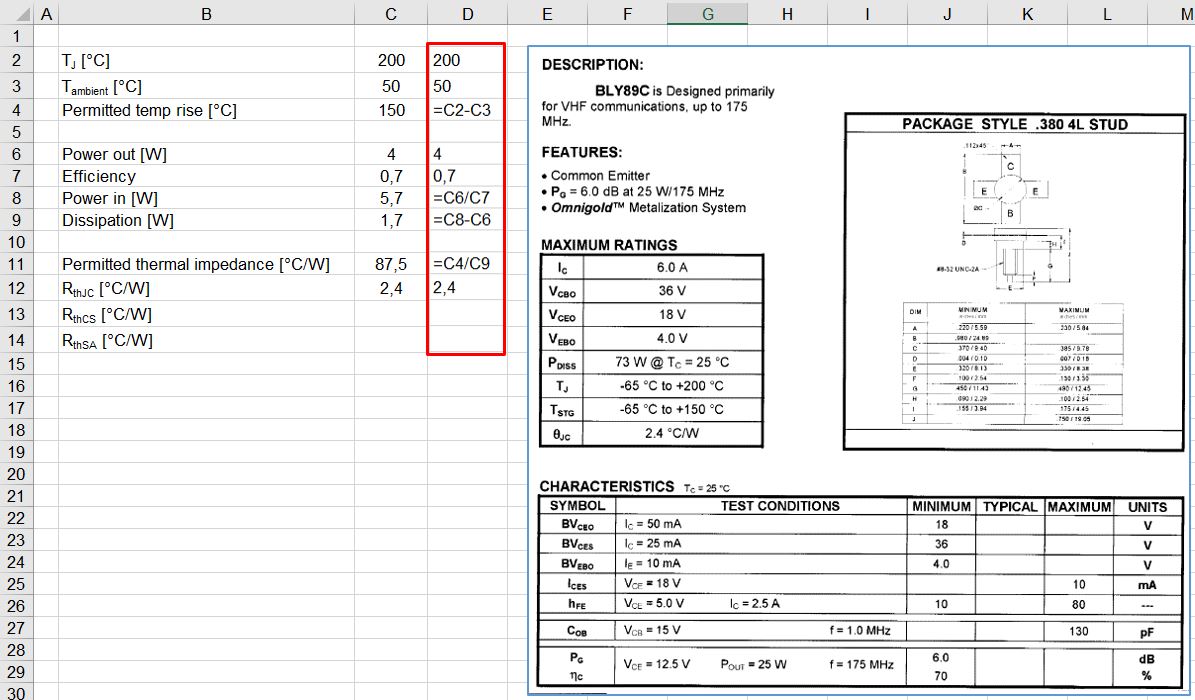Click the Select All corner triangle
This screenshot has width=1195, height=700.
point(16,14)
